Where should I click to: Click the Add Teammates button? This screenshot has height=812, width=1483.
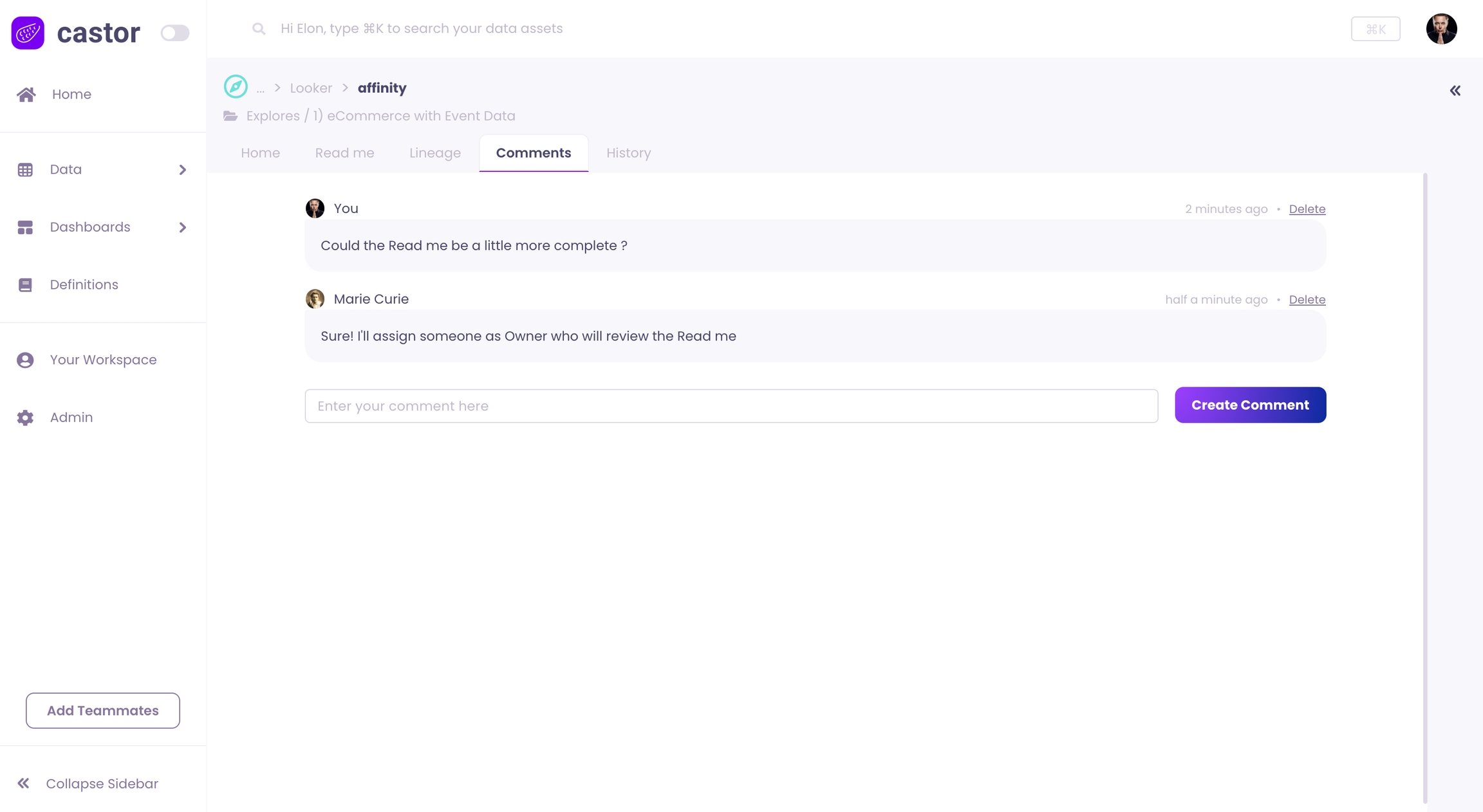point(103,710)
